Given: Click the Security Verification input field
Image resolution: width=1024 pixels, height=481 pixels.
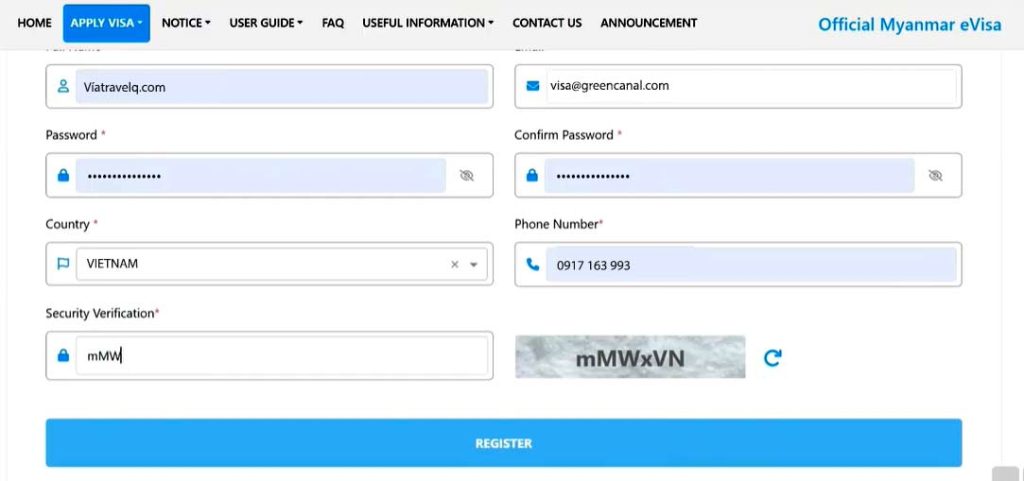Looking at the screenshot, I should (281, 355).
